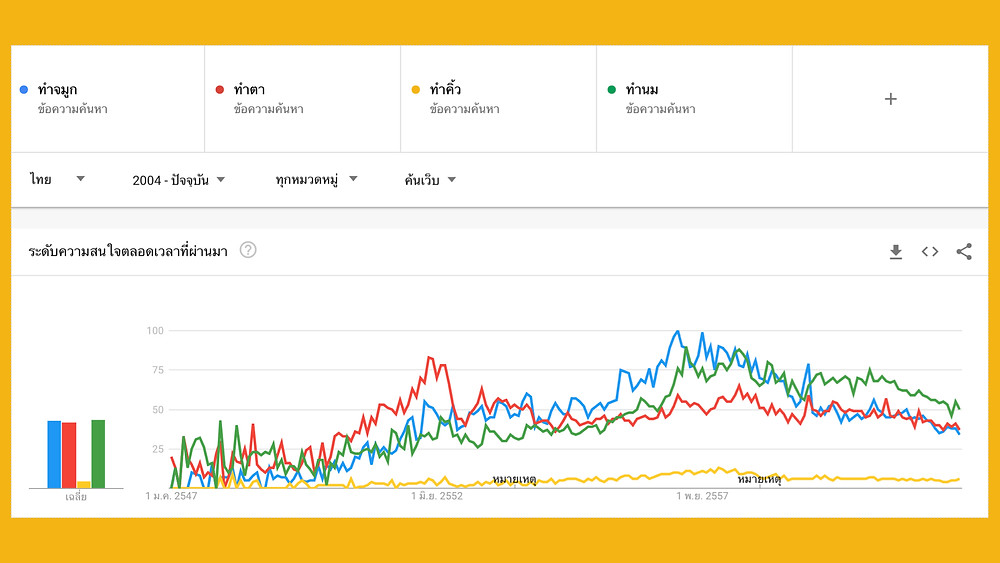Viewport: 1000px width, 563px height.
Task: Click the green dot beside ทำนม
Action: pos(612,90)
